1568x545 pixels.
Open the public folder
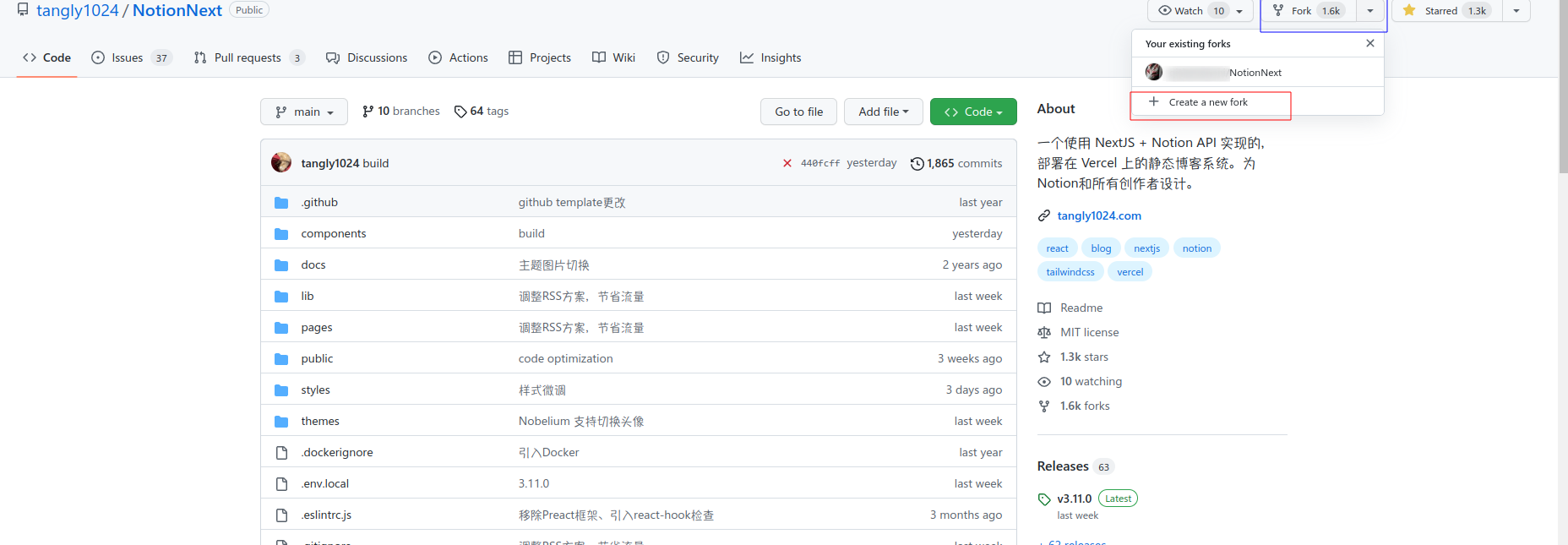coord(317,358)
